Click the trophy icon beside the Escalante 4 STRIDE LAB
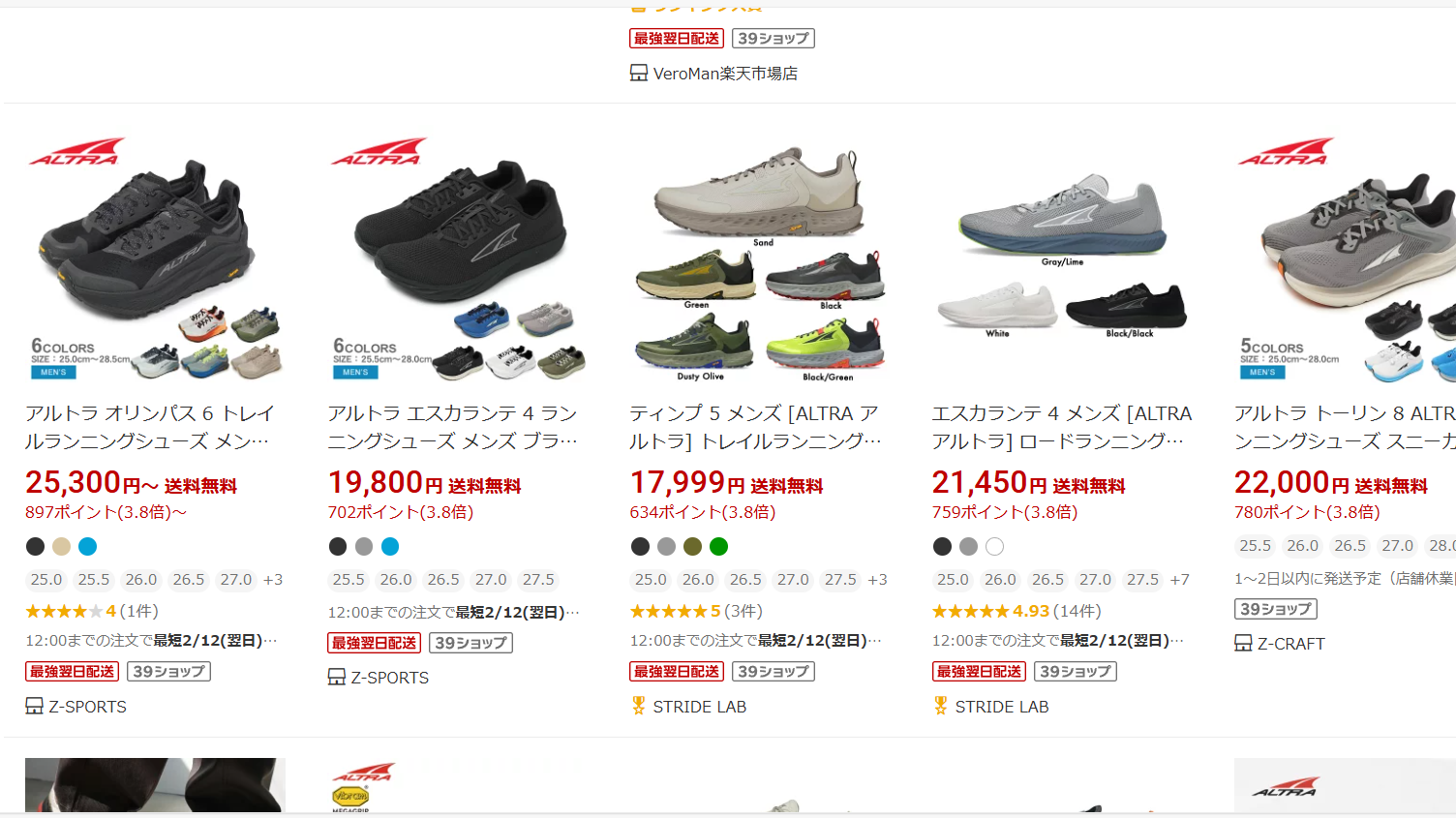The image size is (1456, 818). tap(940, 706)
